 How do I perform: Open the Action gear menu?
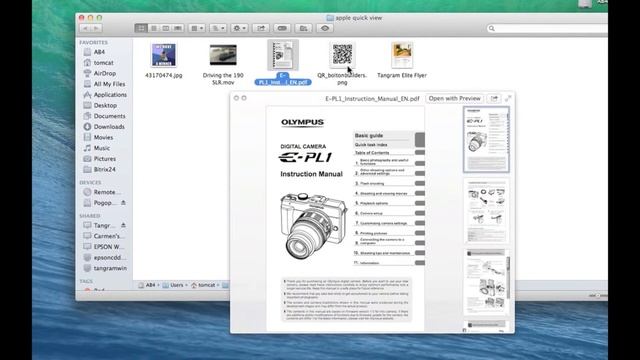pyautogui.click(x=239, y=28)
